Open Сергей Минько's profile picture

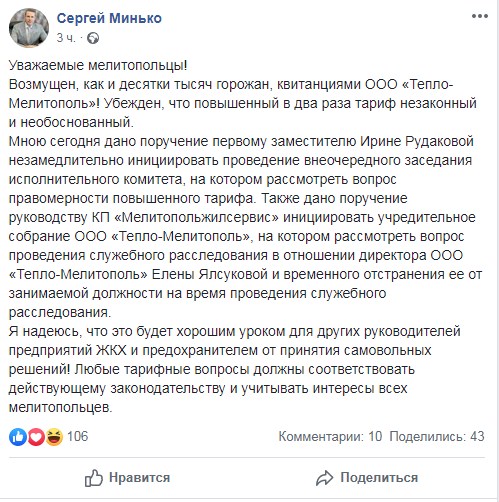coord(29,28)
